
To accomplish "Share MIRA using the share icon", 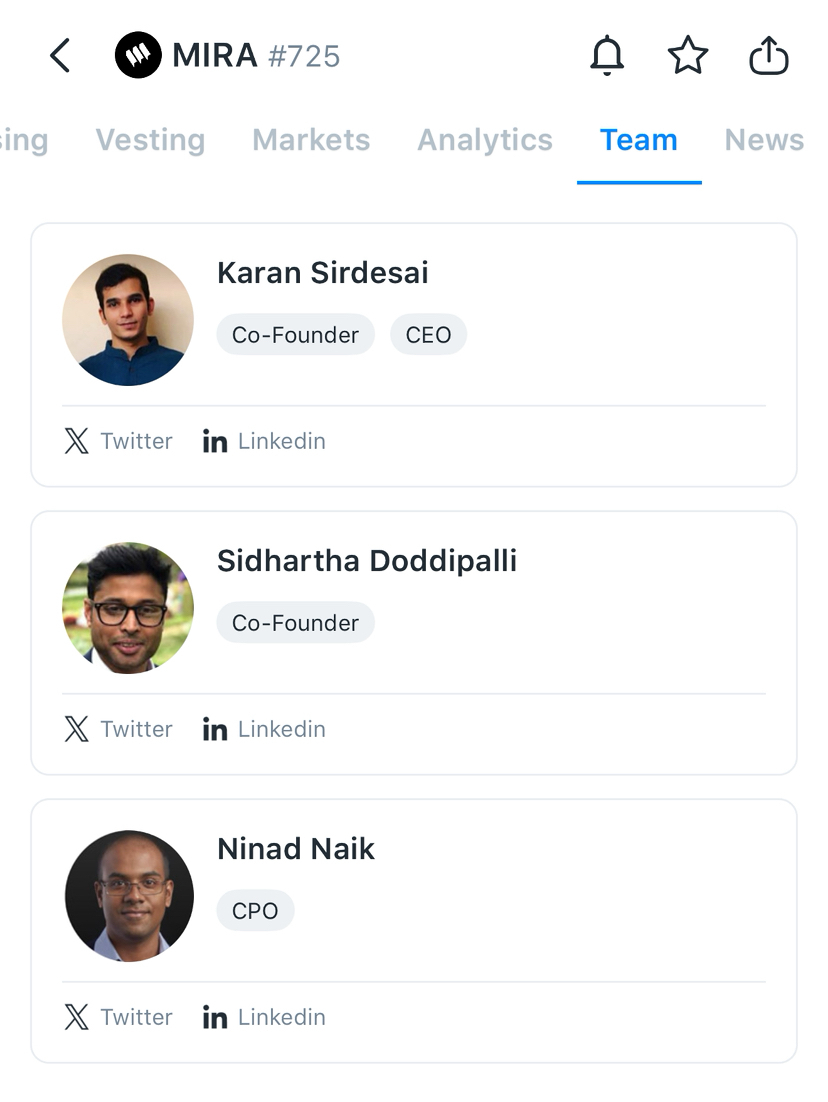I will (x=769, y=56).
